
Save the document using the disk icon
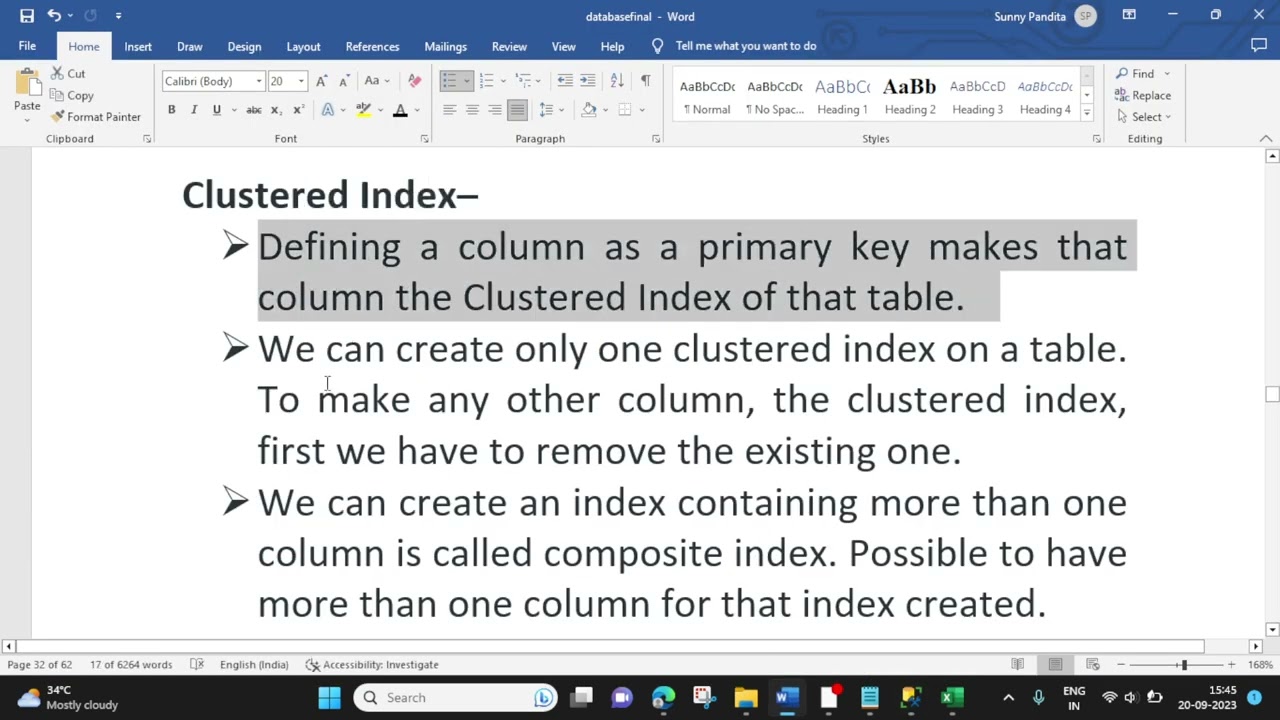[27, 16]
